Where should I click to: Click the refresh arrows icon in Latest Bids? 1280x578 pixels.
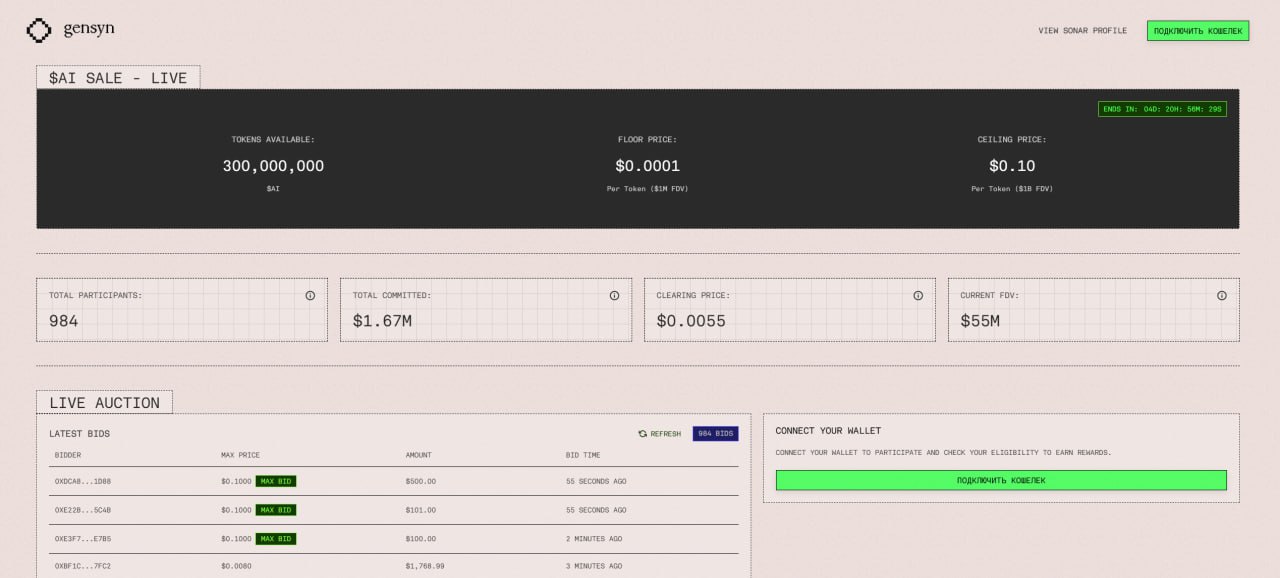click(x=643, y=434)
